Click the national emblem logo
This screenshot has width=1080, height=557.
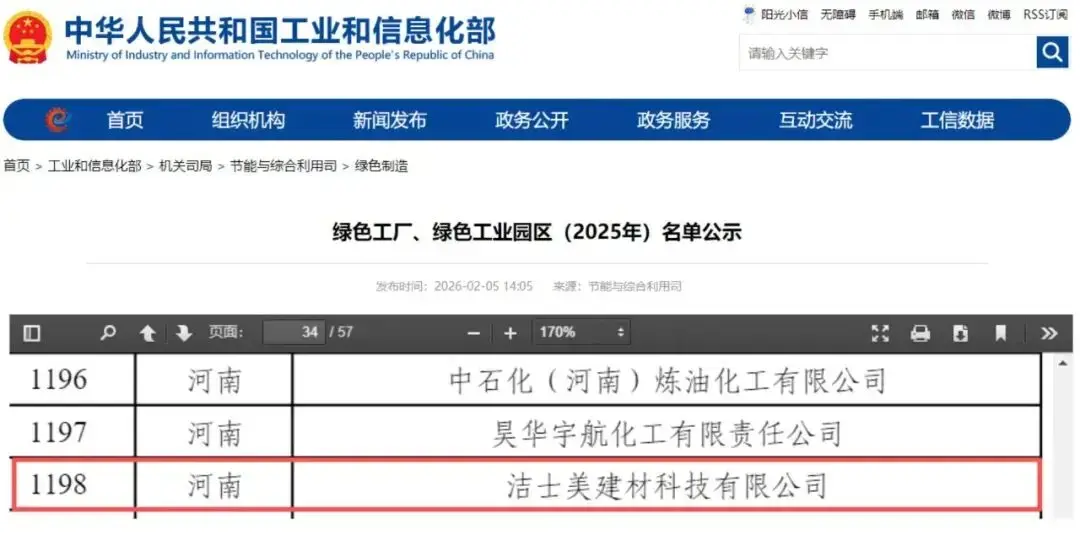(x=28, y=38)
